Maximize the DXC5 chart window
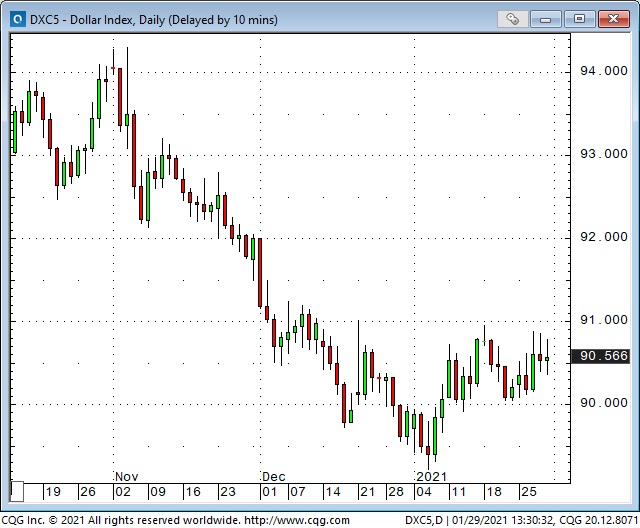 (x=579, y=19)
